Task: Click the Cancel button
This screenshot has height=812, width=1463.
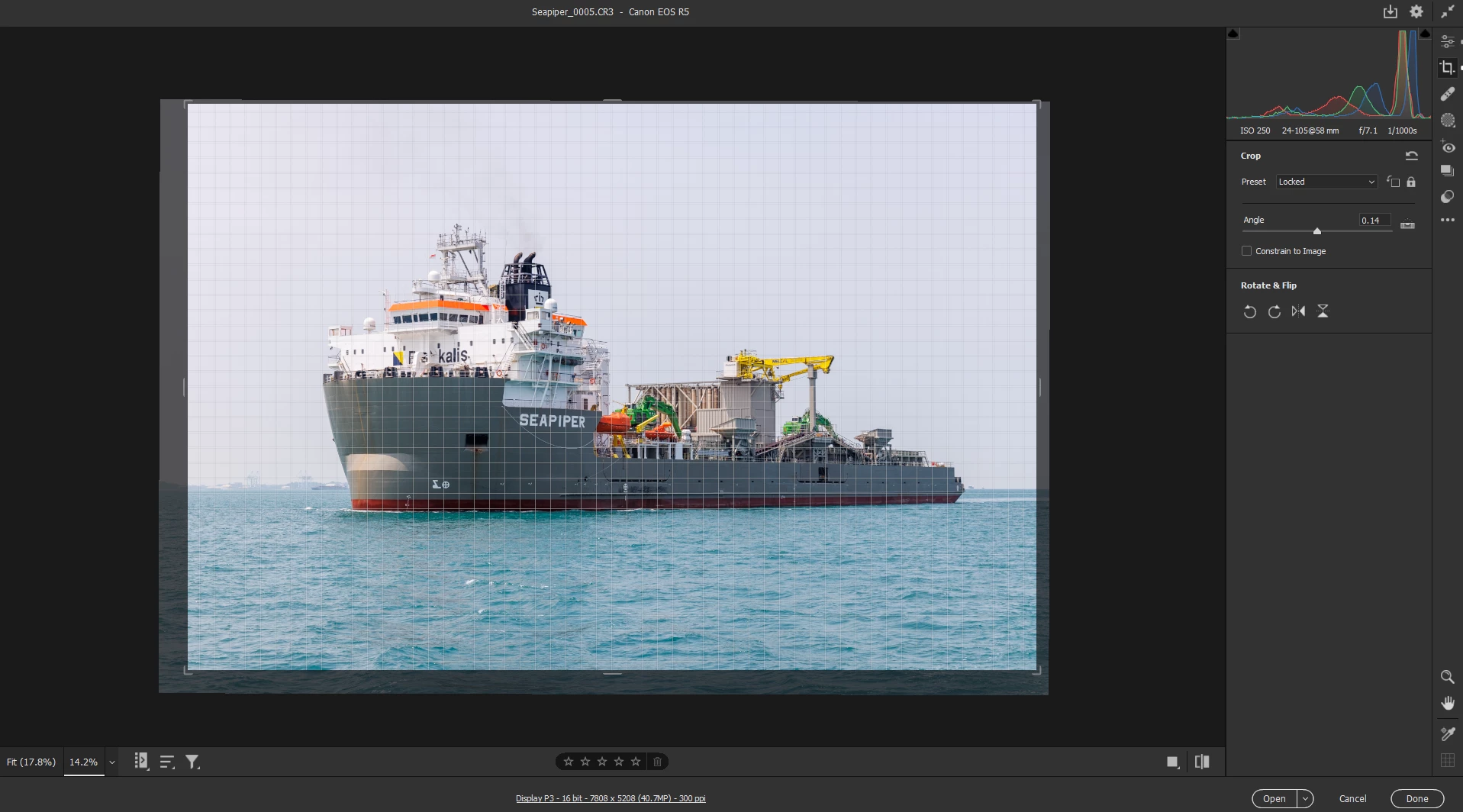Action: point(1352,799)
